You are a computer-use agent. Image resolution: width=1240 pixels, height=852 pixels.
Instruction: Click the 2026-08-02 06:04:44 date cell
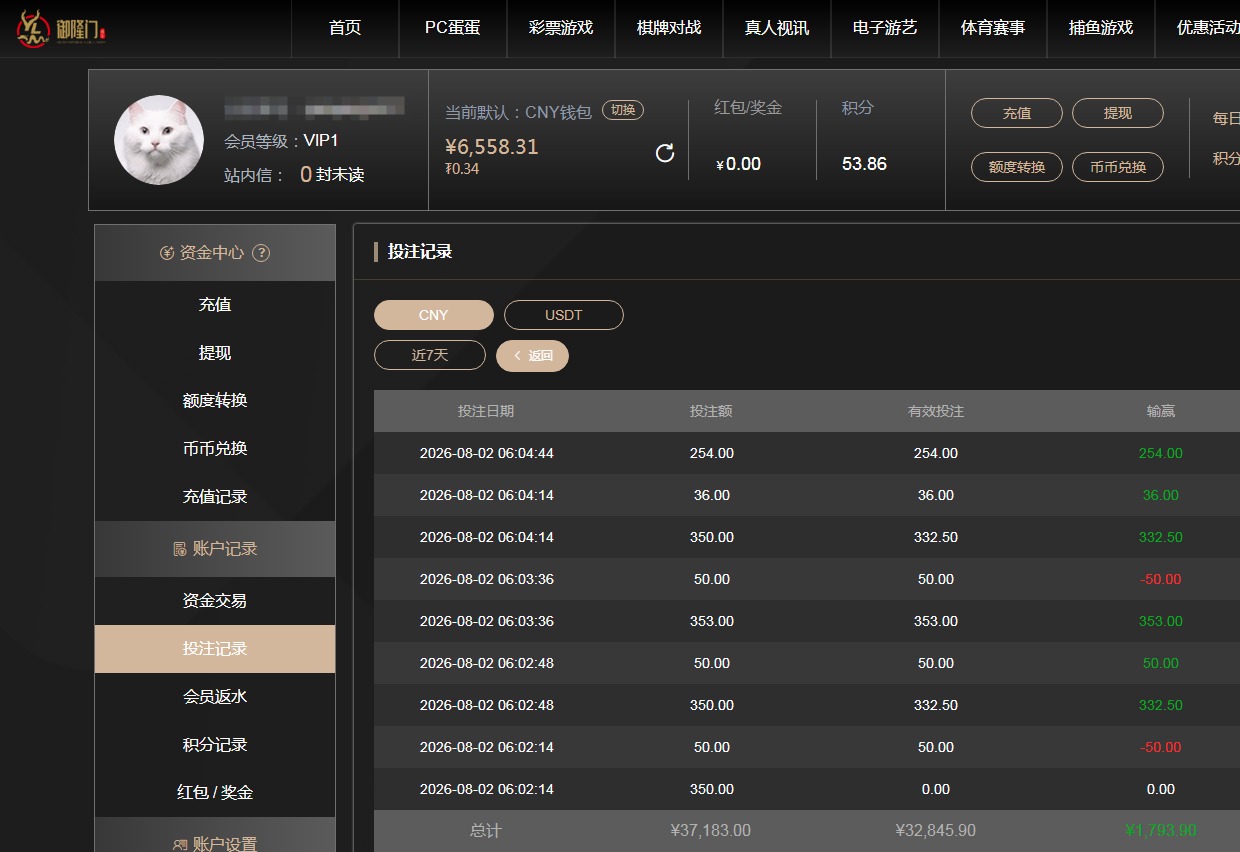pyautogui.click(x=487, y=453)
